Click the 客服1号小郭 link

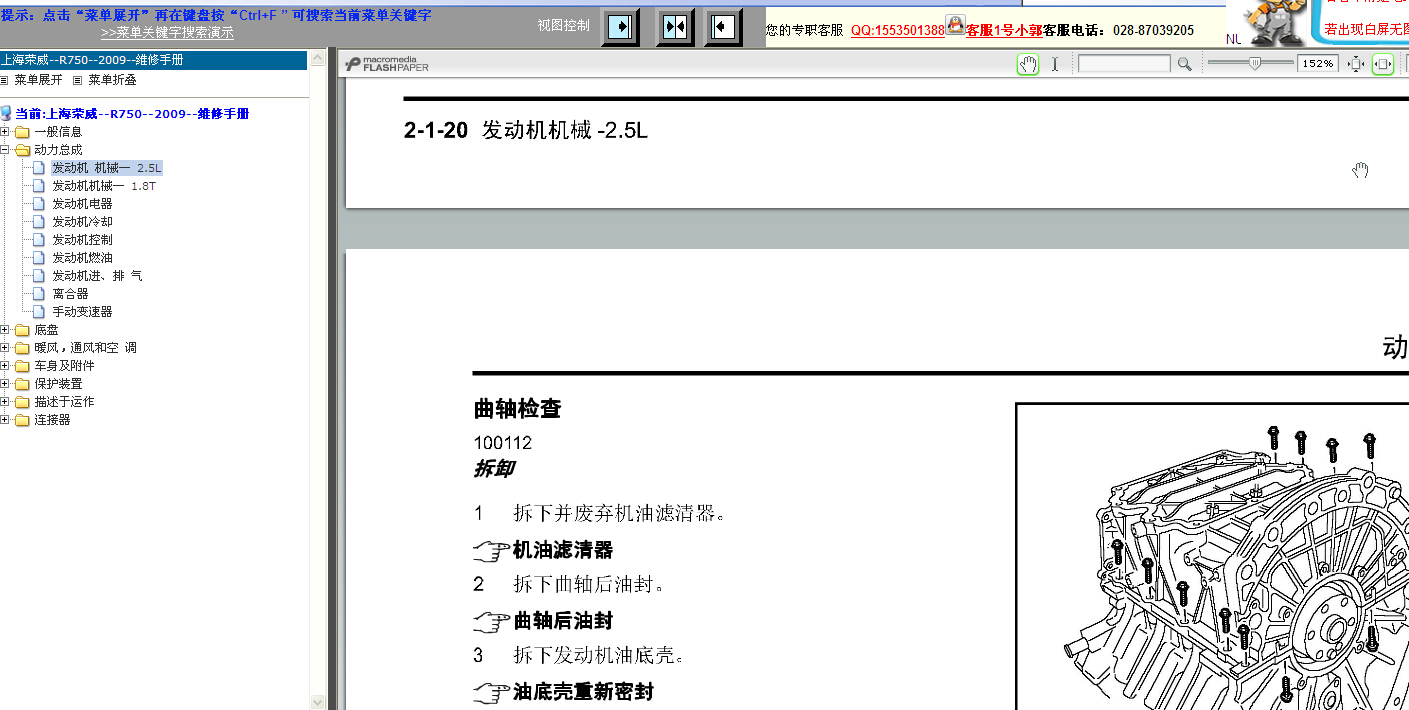click(1004, 31)
